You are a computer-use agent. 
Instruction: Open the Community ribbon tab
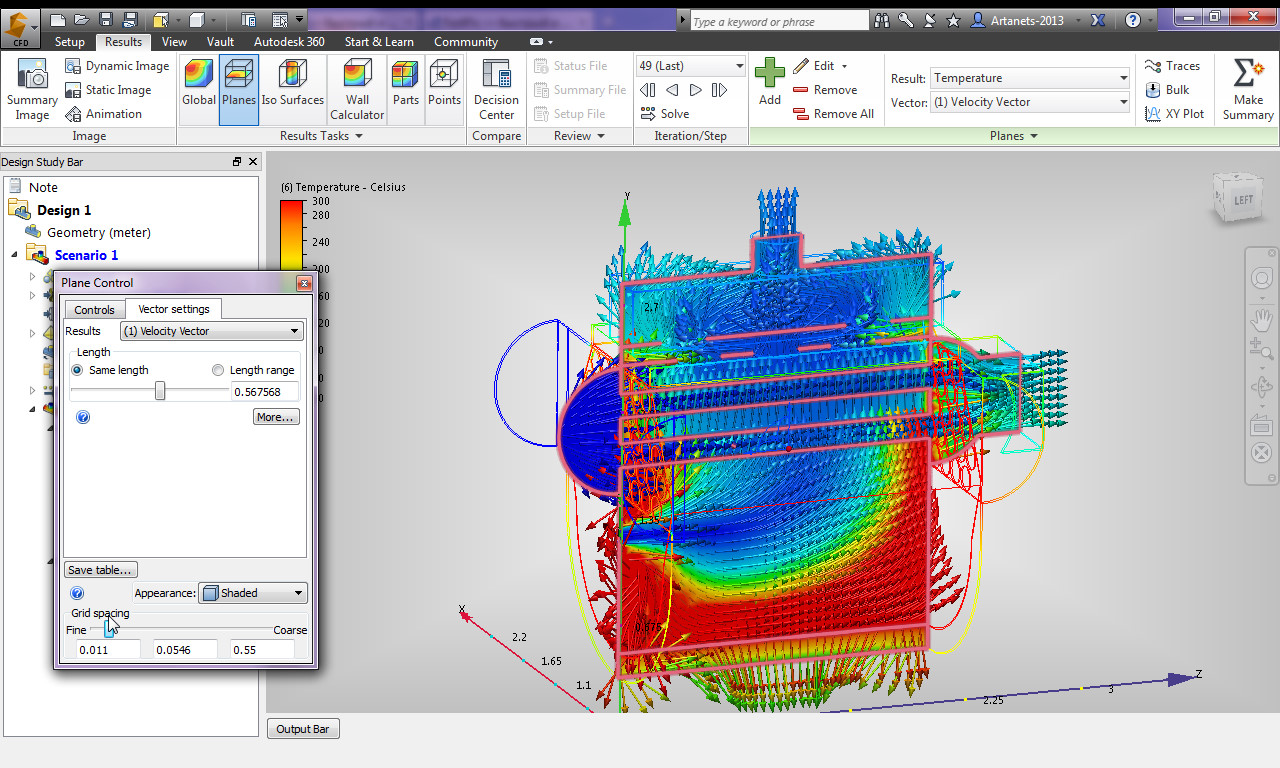pyautogui.click(x=466, y=42)
